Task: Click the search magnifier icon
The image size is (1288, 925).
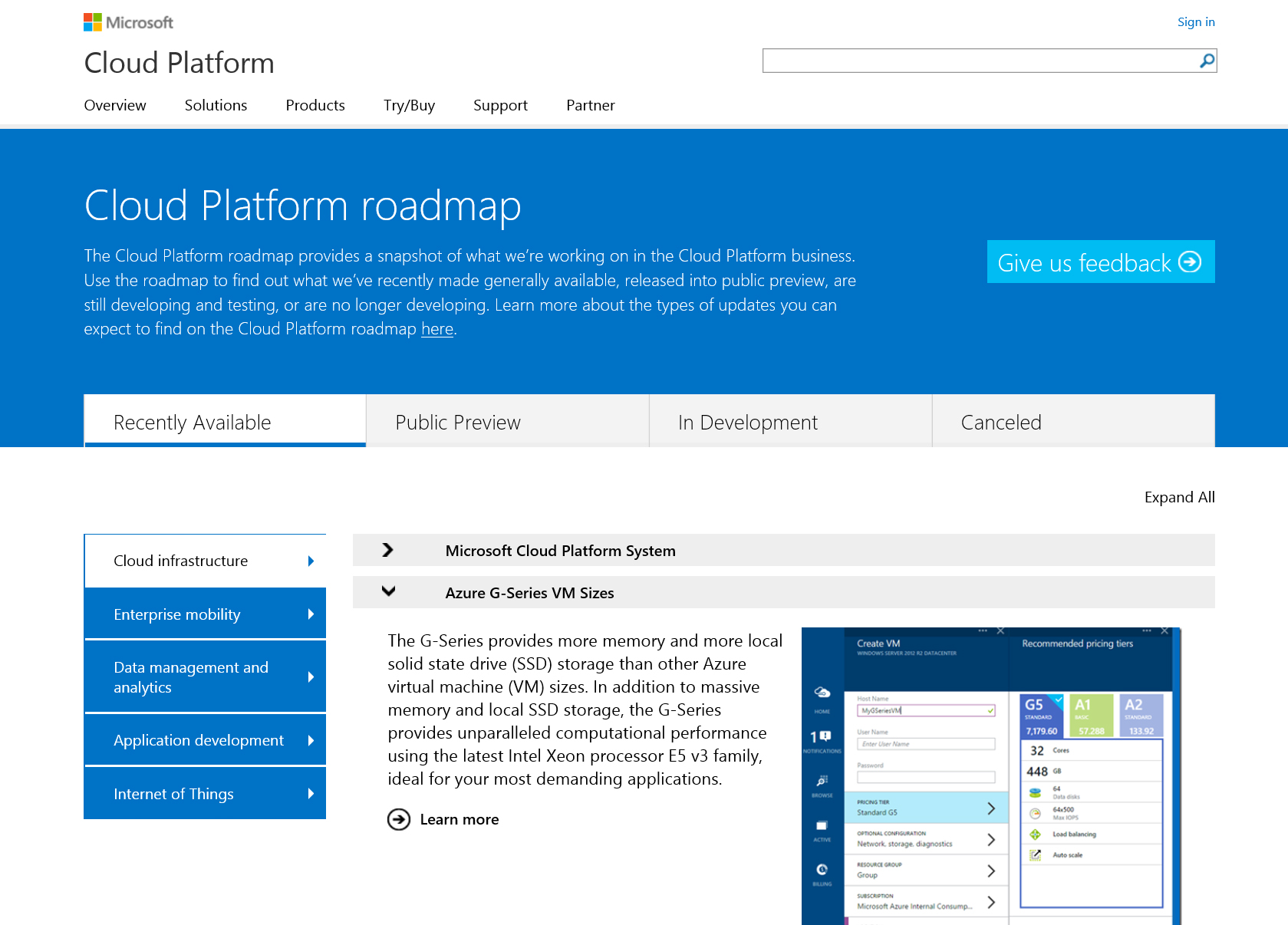Action: [1207, 61]
